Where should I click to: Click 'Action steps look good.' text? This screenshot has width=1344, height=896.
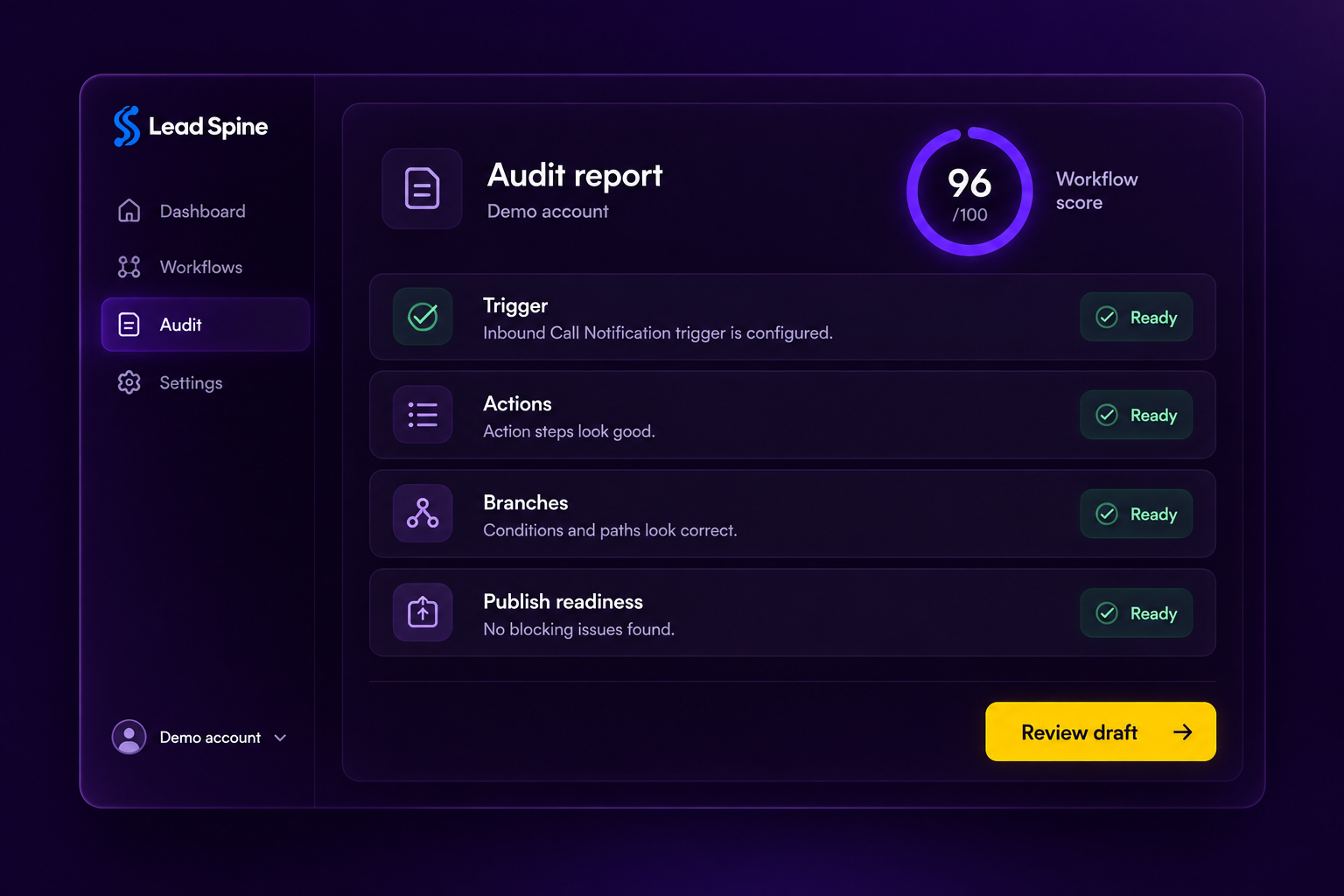coord(569,431)
